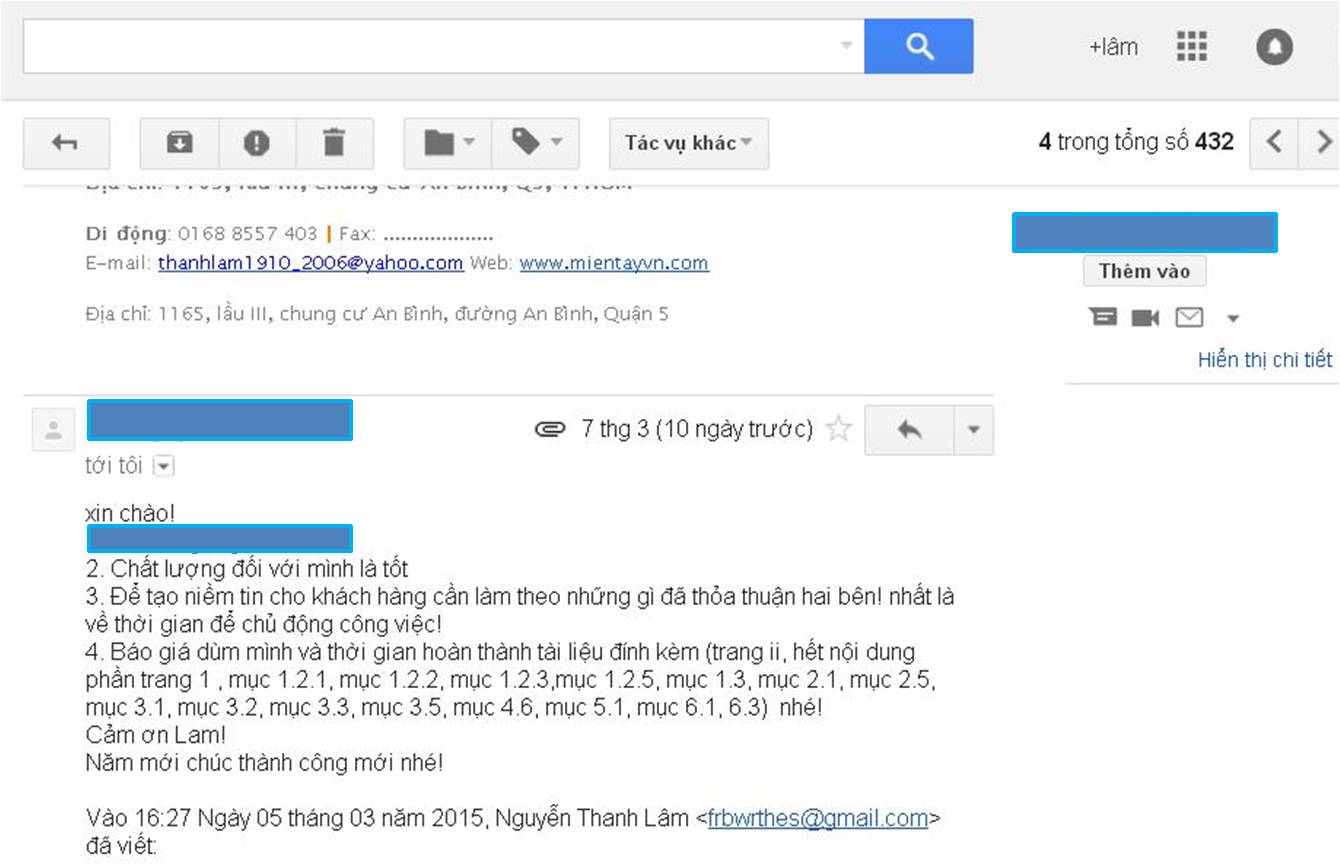Open Google apps grid

pos(1192,46)
